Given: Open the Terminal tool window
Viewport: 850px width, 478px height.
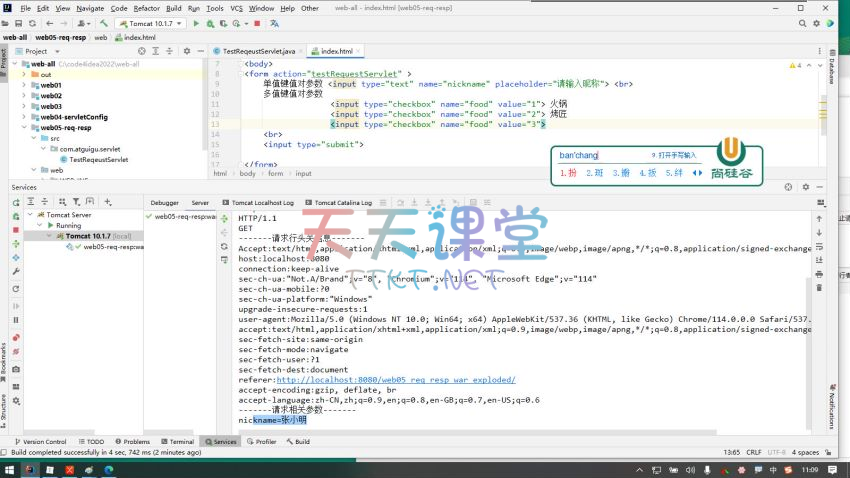Looking at the screenshot, I should pos(177,441).
